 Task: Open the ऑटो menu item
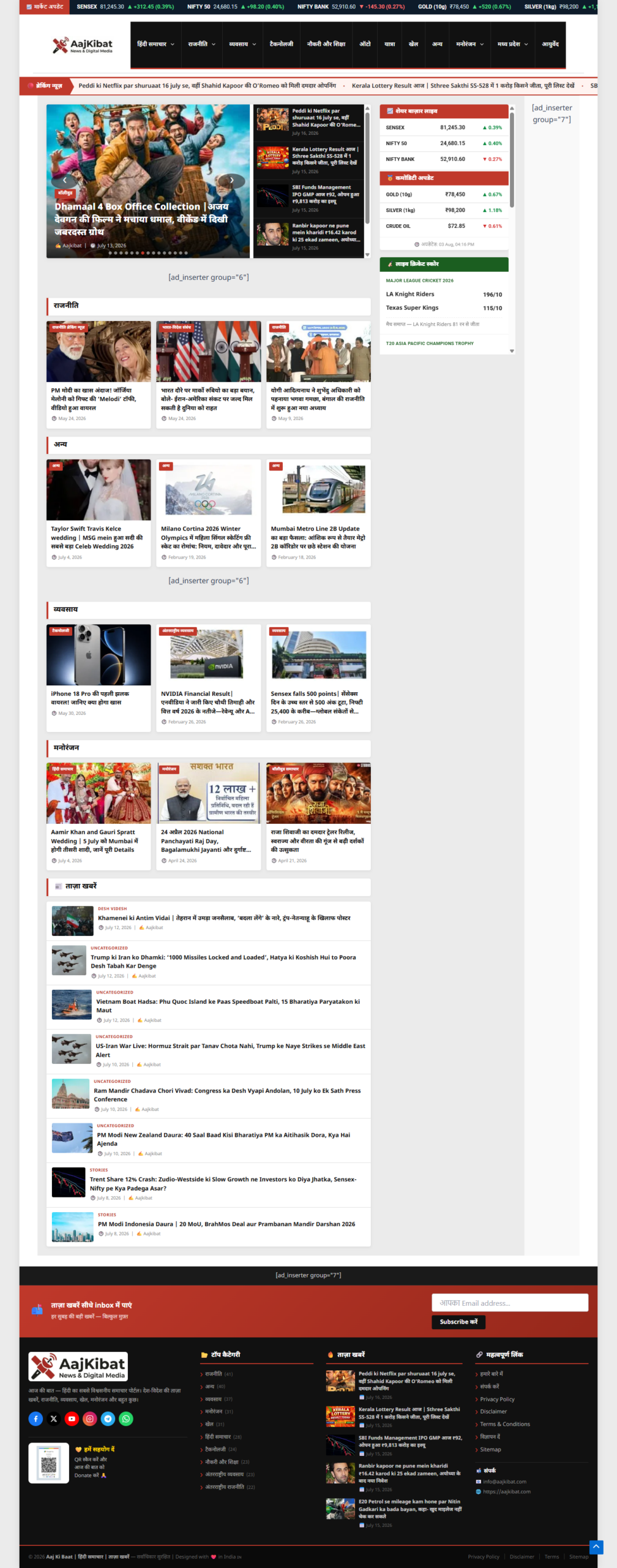[x=365, y=44]
